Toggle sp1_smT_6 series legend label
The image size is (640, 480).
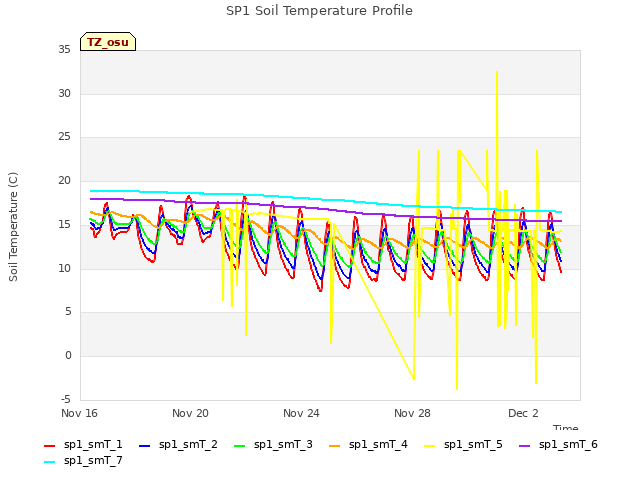pyautogui.click(x=568, y=444)
